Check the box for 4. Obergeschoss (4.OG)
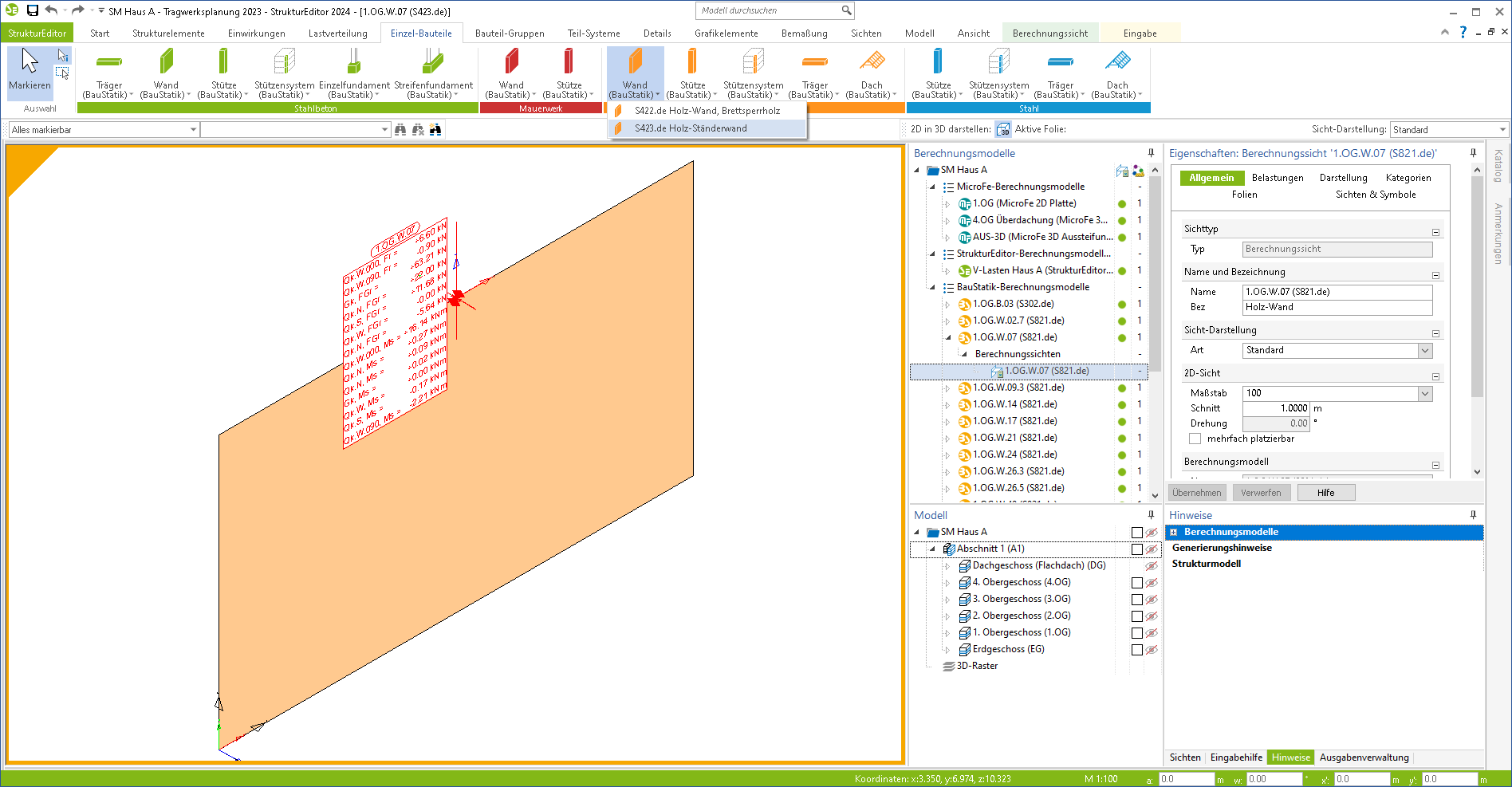The image size is (1512, 787). [x=1137, y=583]
